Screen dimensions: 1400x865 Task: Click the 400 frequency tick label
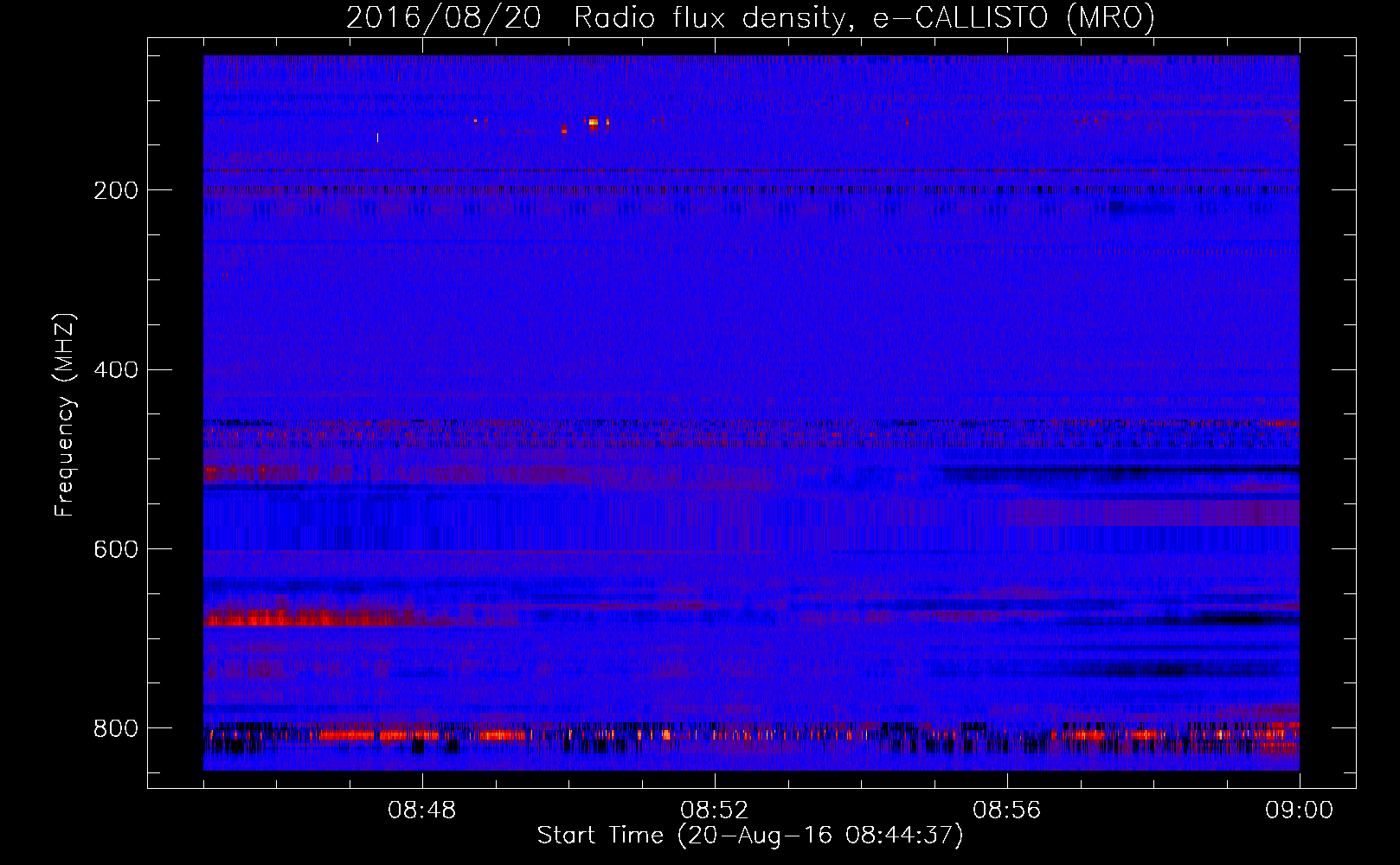(116, 370)
